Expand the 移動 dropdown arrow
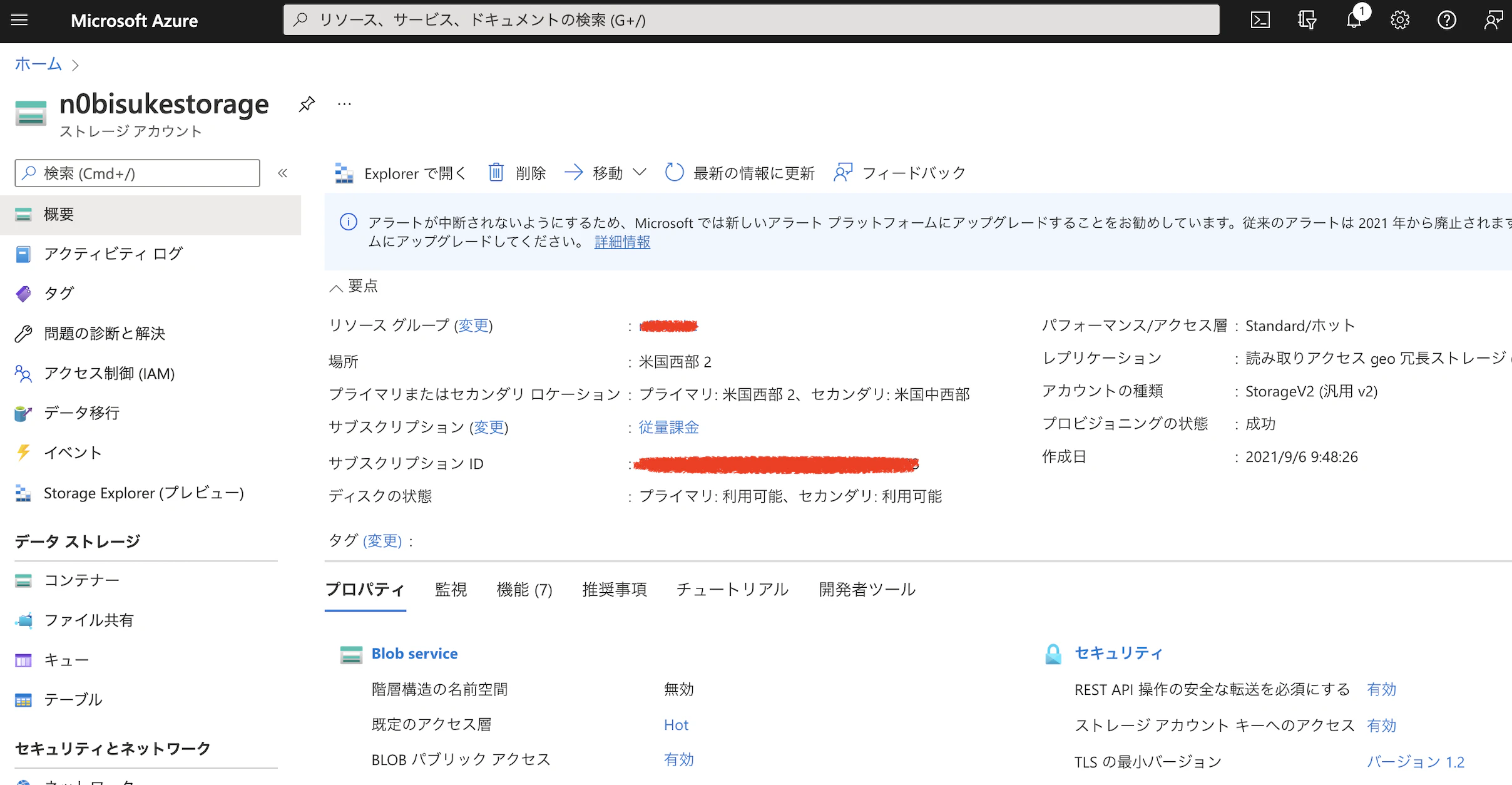Image resolution: width=1512 pixels, height=785 pixels. [639, 172]
